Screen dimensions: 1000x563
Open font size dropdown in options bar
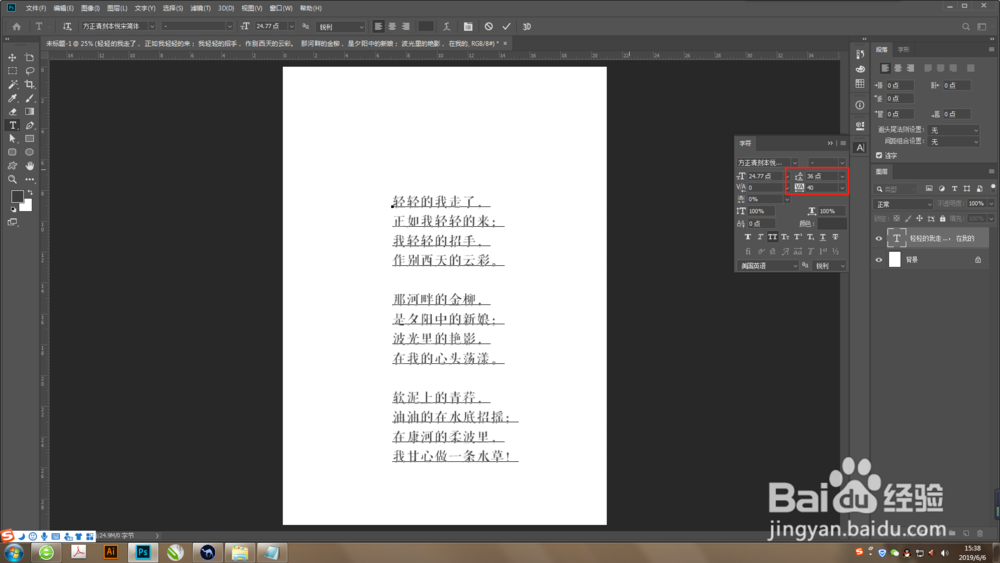click(291, 26)
